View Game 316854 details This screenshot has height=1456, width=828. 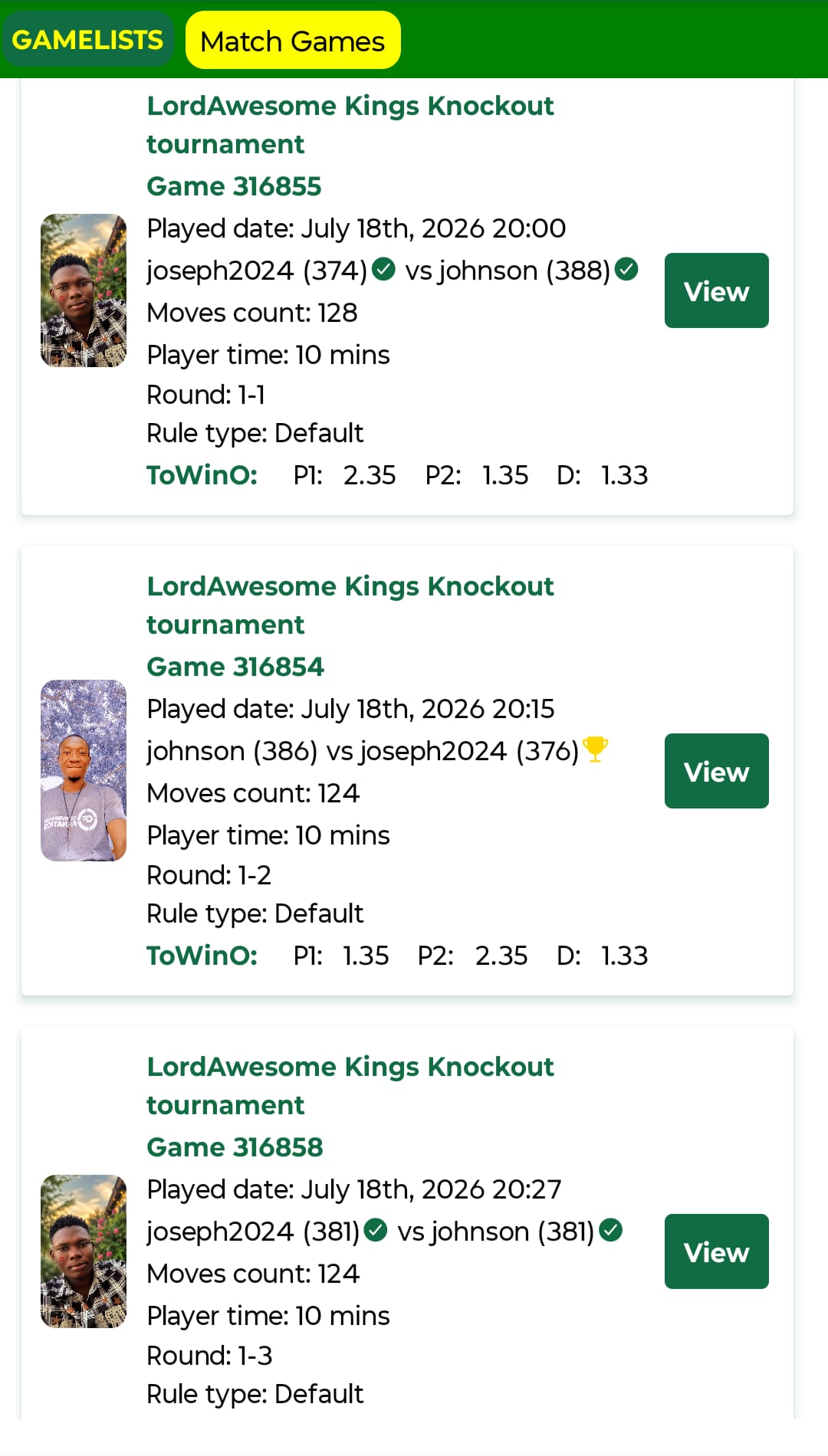coord(716,771)
